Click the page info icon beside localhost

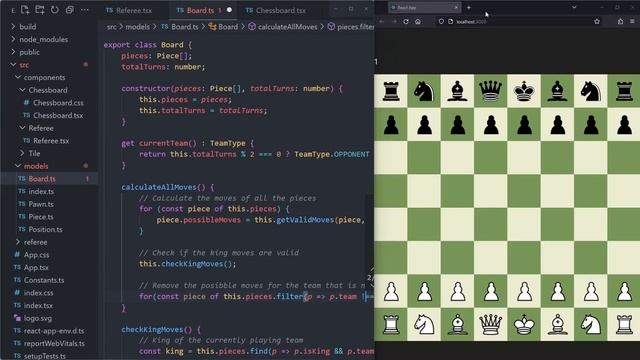[x=450, y=21]
